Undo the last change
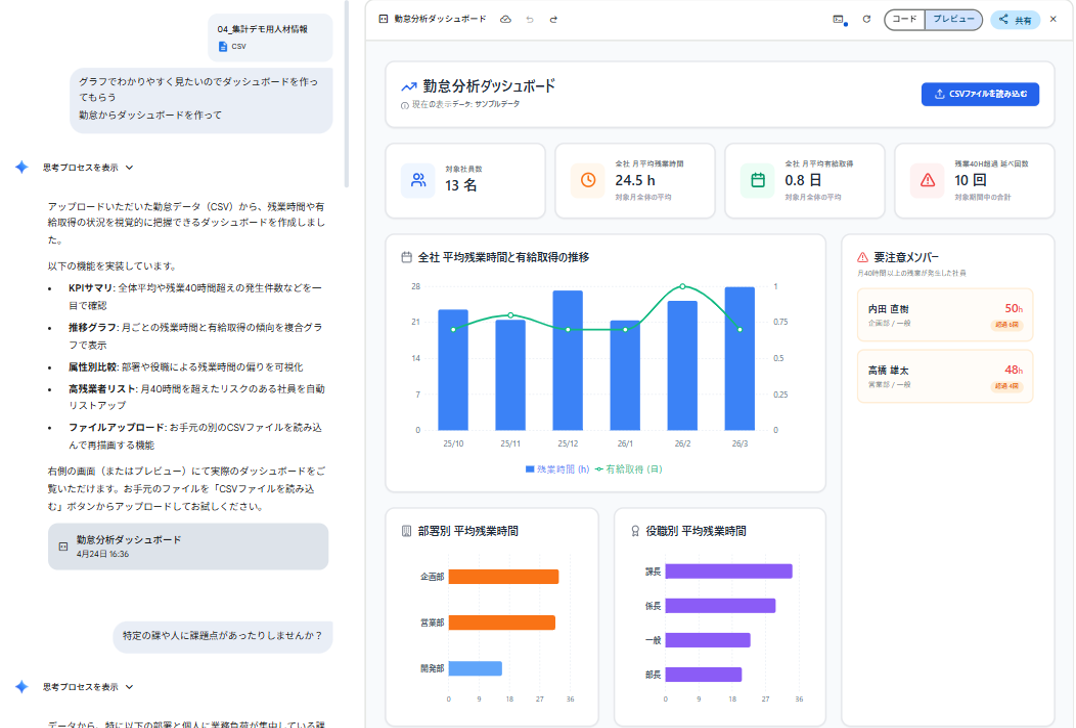 (530, 19)
